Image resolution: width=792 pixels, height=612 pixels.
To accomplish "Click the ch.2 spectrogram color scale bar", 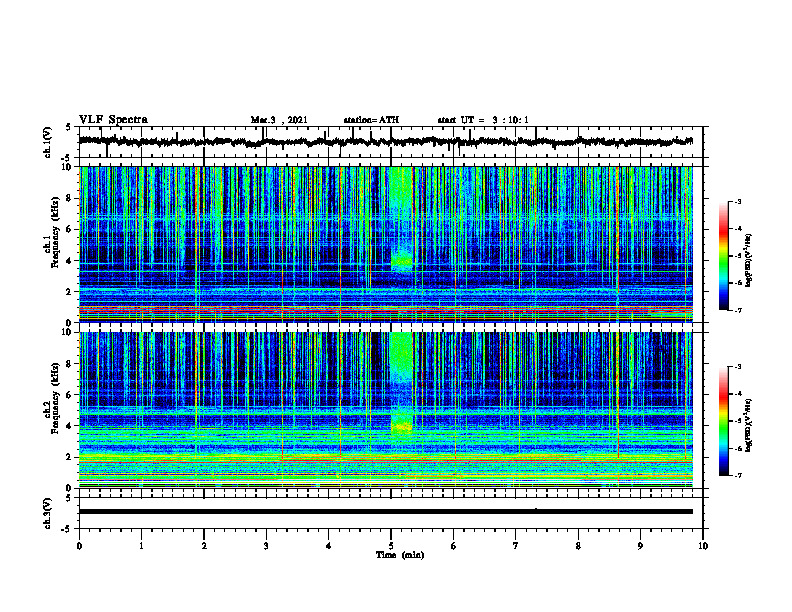I will point(723,421).
